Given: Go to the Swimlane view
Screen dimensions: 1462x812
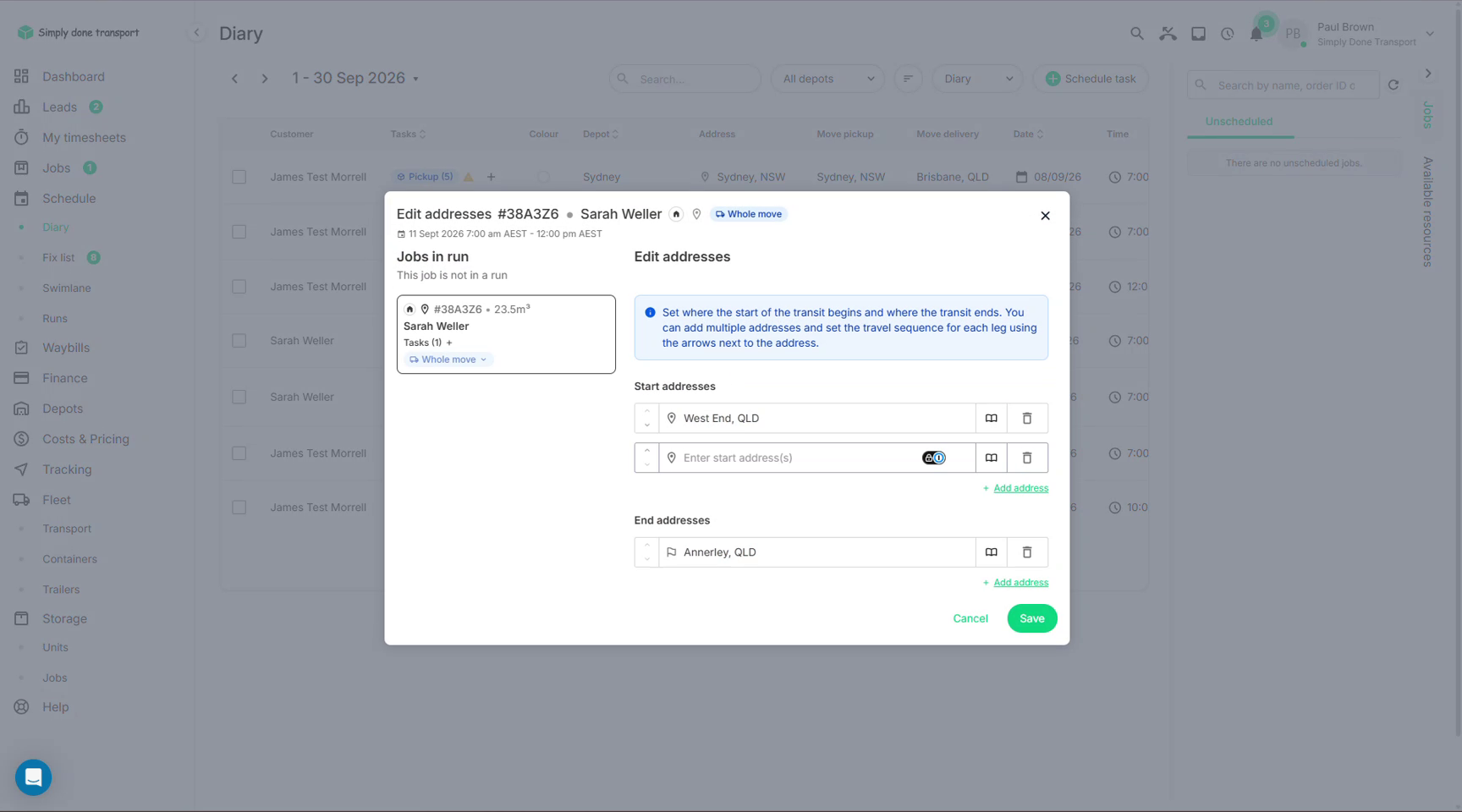Looking at the screenshot, I should (67, 288).
